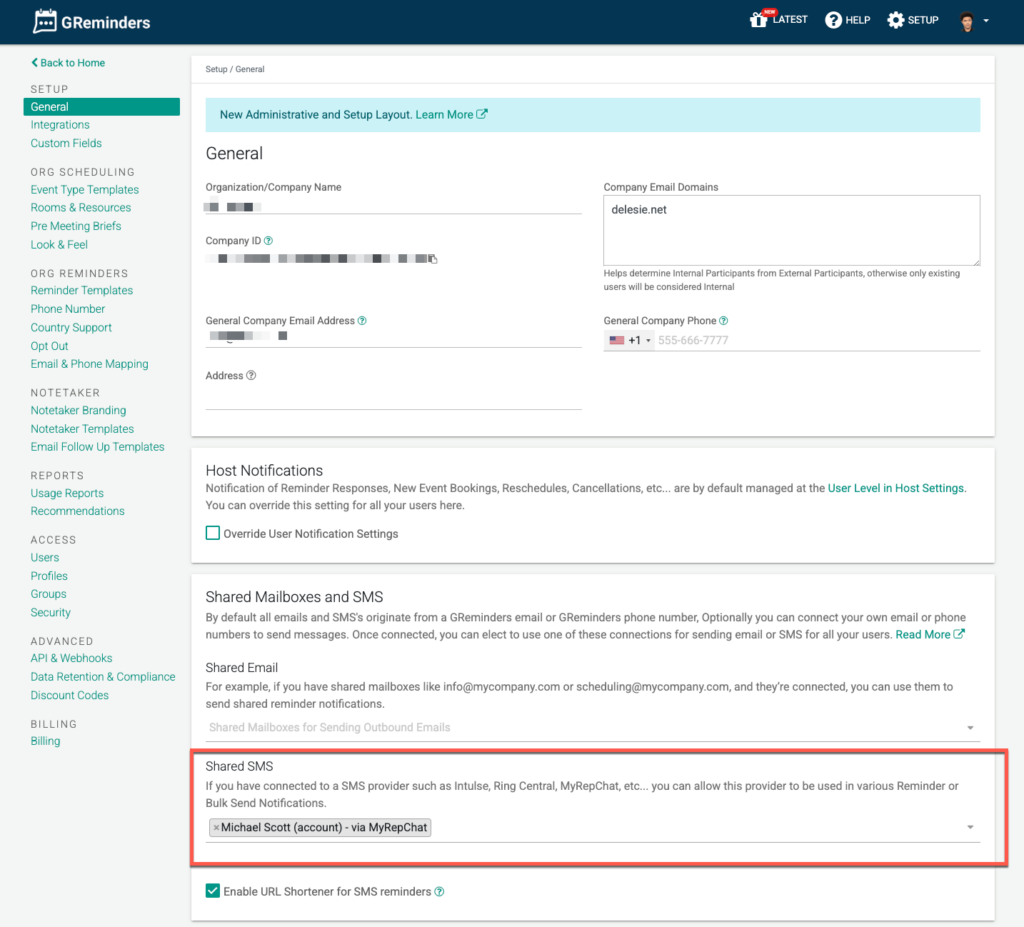Image resolution: width=1024 pixels, height=927 pixels.
Task: Click help icon next to Address label
Action: point(251,376)
